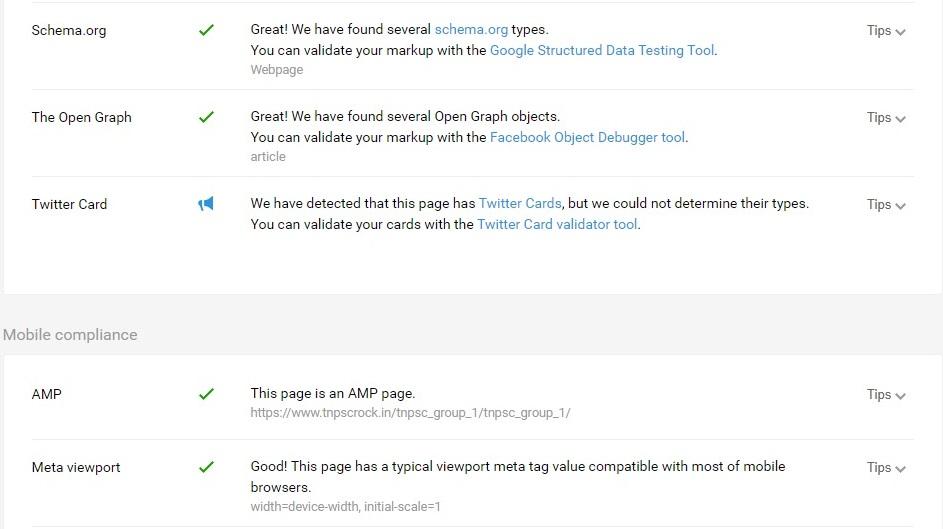Click the green checkmark beside Schema.org

click(x=206, y=30)
